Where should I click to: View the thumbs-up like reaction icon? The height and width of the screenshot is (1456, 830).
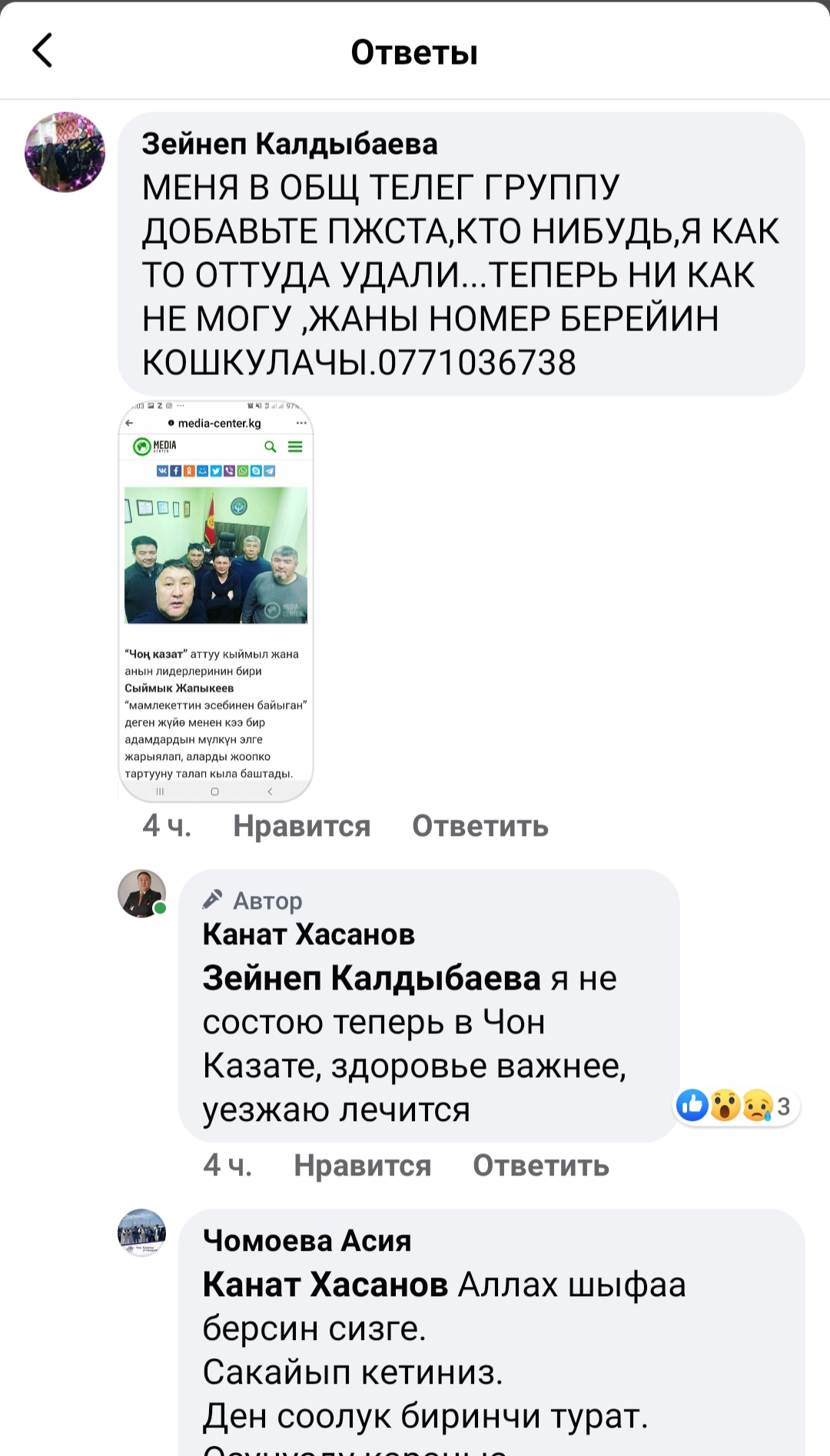[692, 1106]
